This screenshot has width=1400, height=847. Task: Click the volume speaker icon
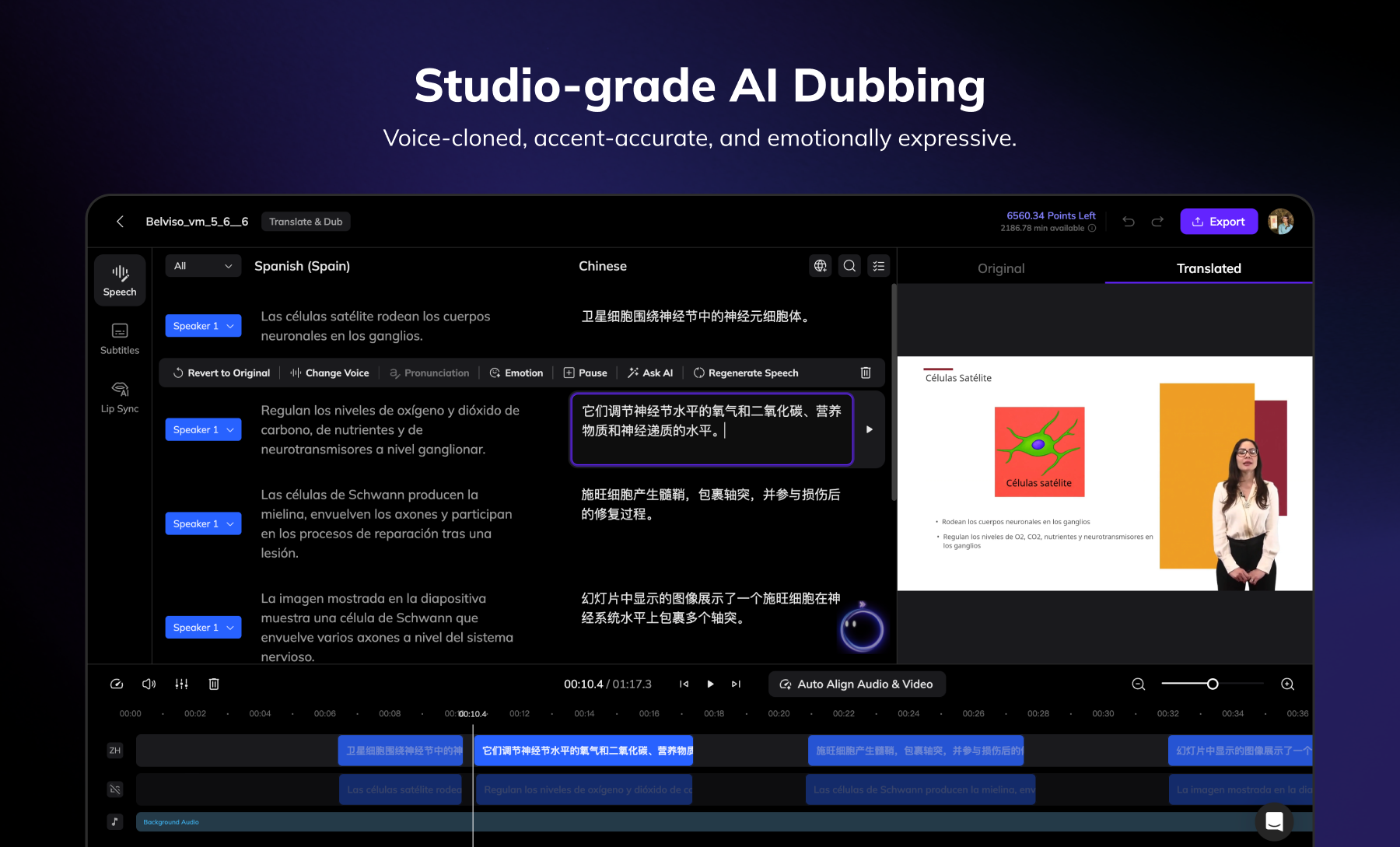click(149, 684)
